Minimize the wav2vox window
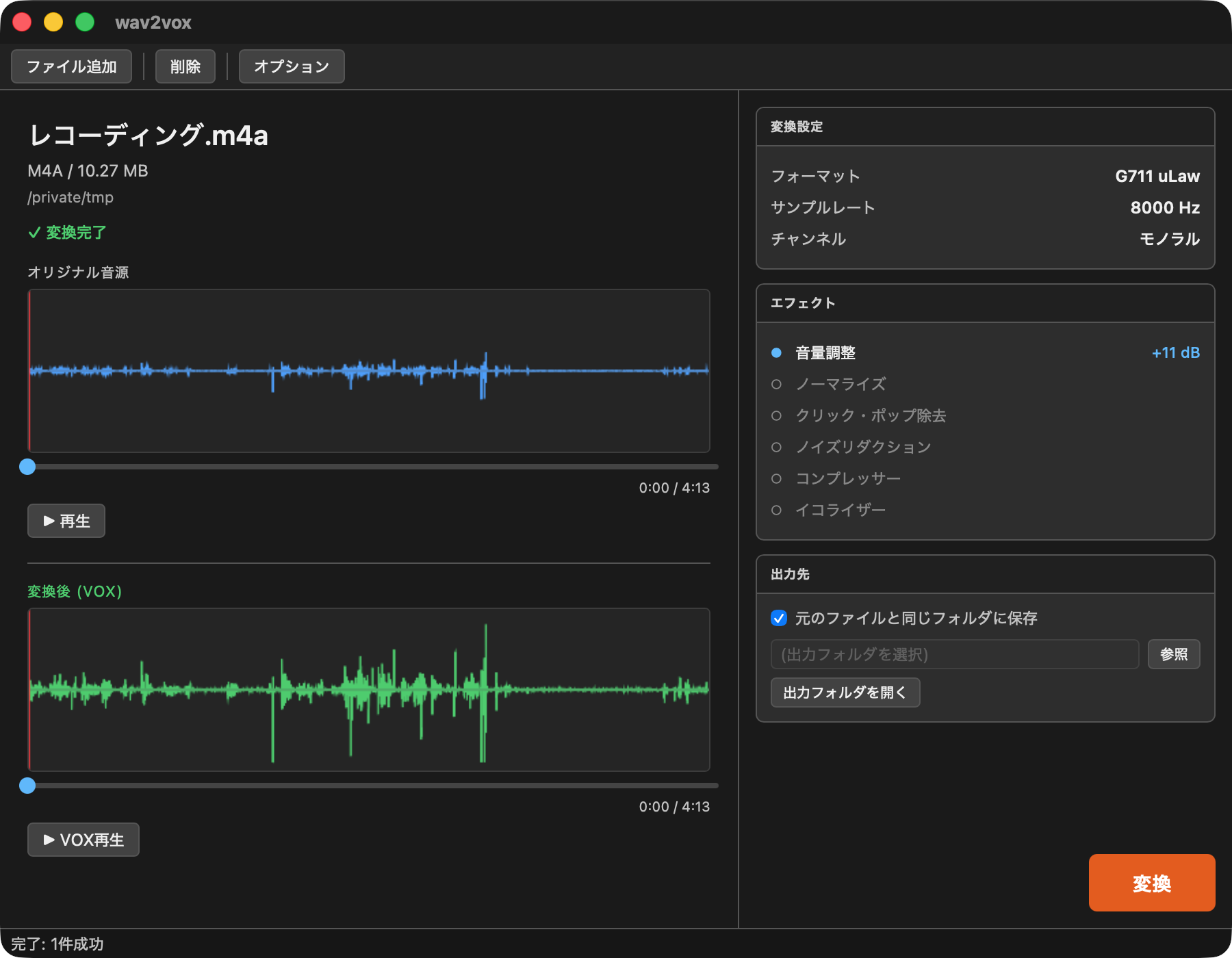The width and height of the screenshot is (1232, 958). click(x=53, y=22)
